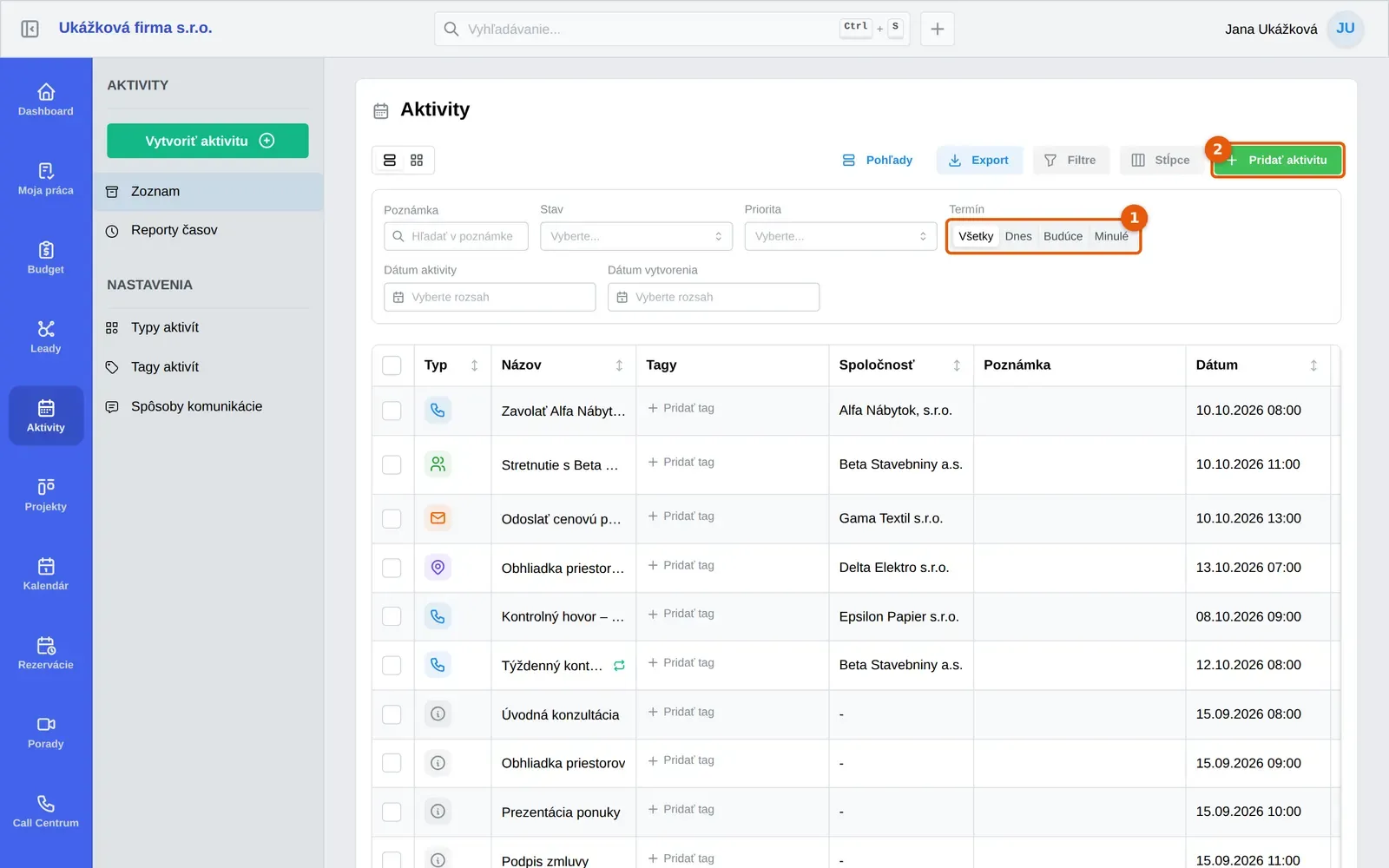This screenshot has width=1389, height=868.
Task: Click envelope icon in Odoslať cenovú row
Action: [438, 518]
